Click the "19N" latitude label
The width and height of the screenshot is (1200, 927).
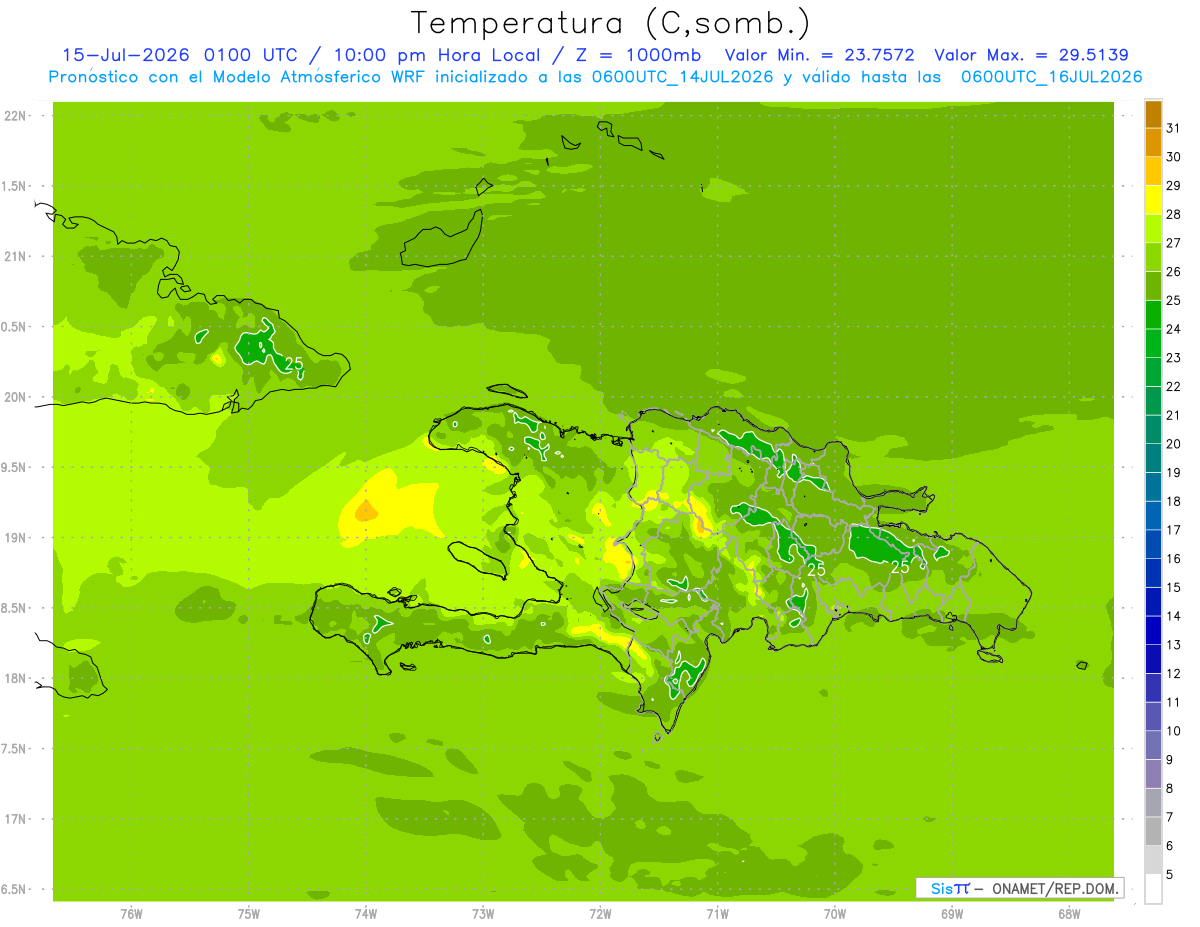16,538
